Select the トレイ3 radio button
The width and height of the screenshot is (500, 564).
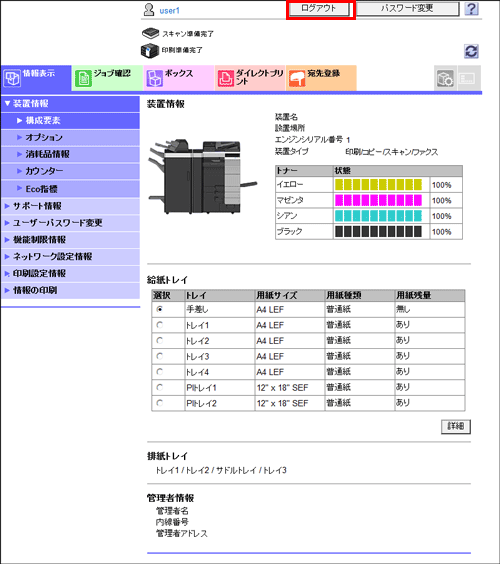(x=160, y=356)
